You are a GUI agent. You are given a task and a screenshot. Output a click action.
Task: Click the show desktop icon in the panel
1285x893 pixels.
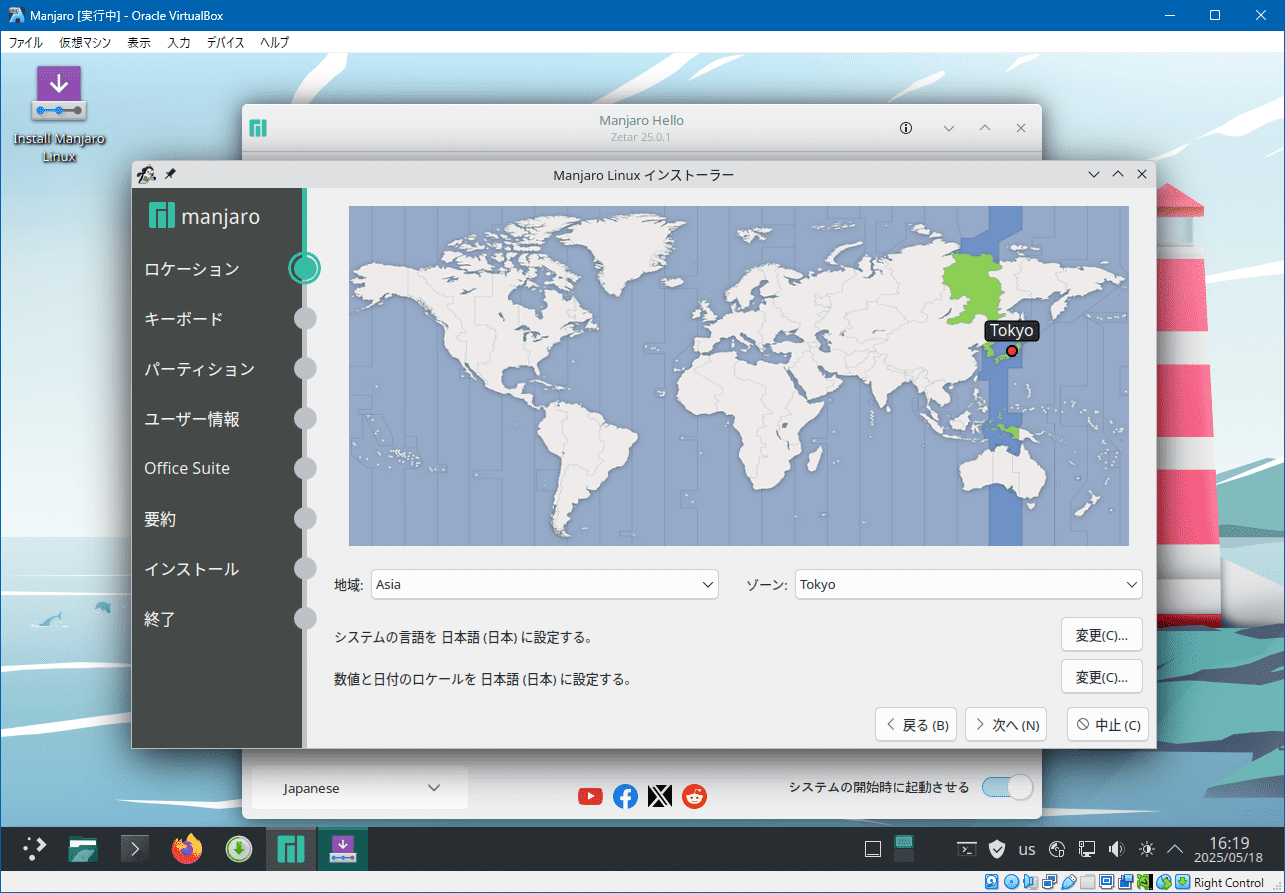[872, 849]
